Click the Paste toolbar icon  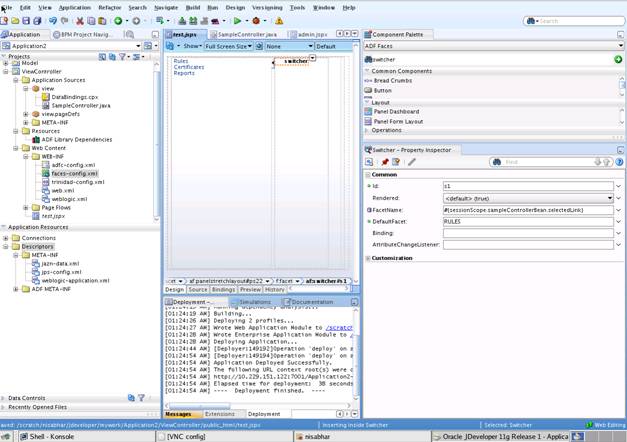coord(102,21)
